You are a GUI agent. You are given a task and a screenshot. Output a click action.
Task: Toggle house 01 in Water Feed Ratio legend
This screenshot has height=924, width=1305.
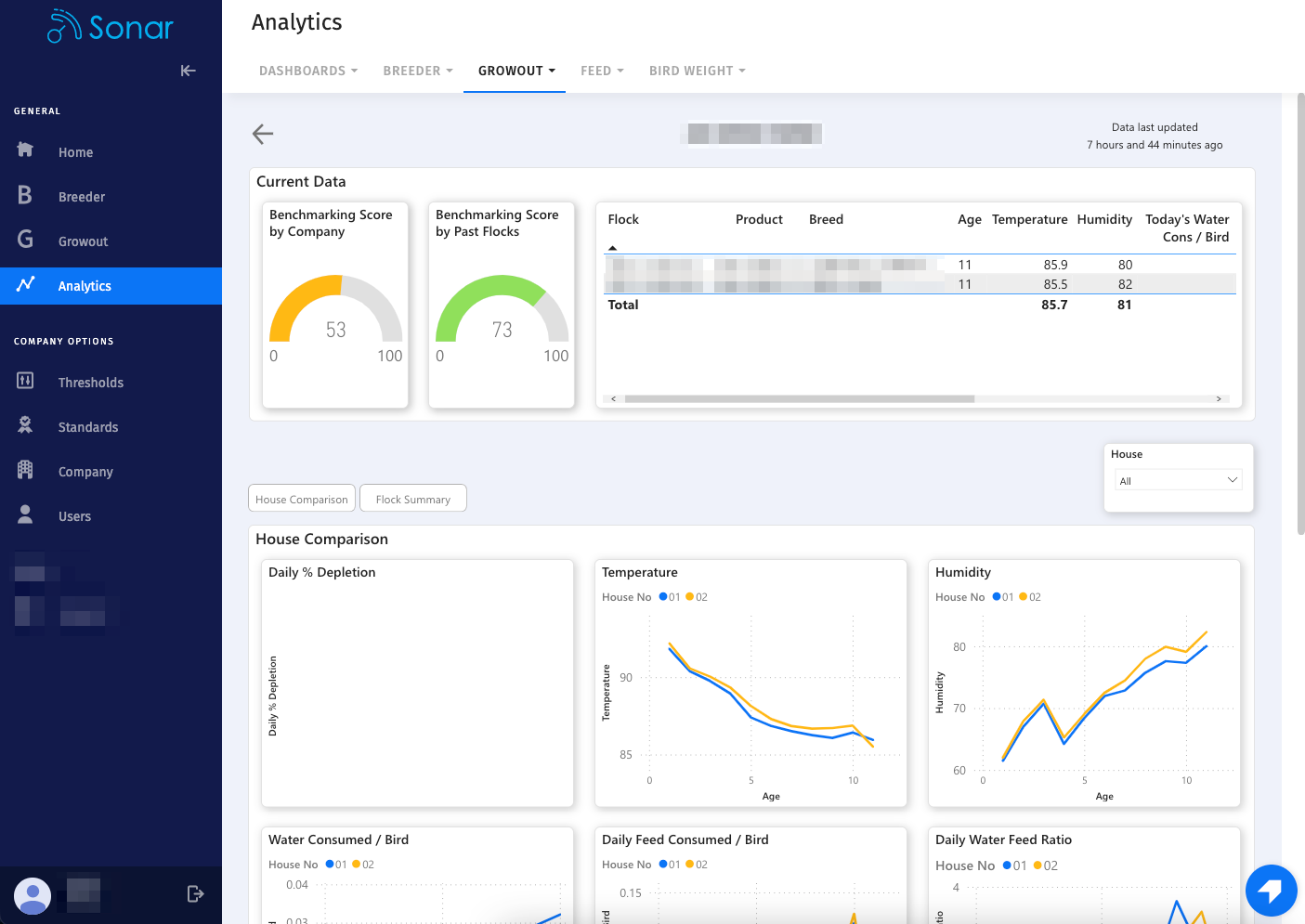1015,865
